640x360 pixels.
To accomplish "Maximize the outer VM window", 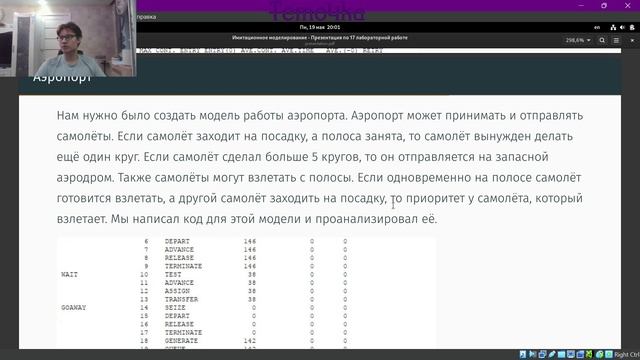I will point(604,5).
